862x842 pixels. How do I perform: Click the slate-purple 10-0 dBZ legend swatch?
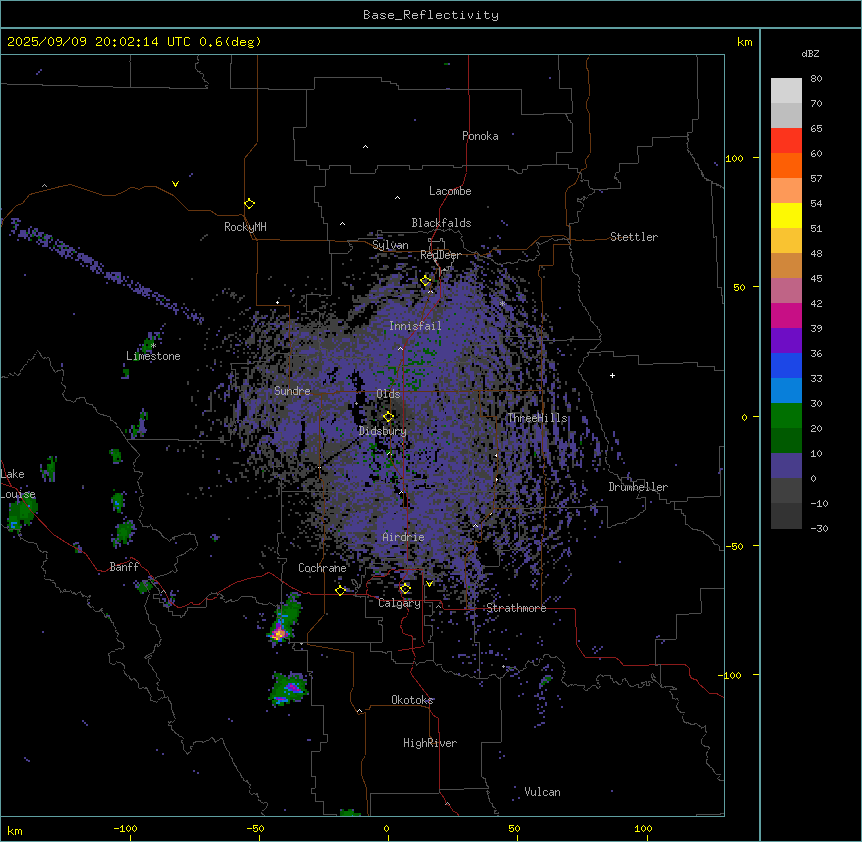[x=786, y=466]
